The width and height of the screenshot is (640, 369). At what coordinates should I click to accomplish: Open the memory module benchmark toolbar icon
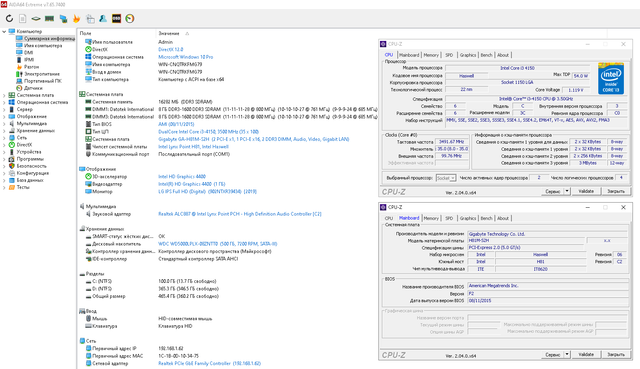(49, 18)
